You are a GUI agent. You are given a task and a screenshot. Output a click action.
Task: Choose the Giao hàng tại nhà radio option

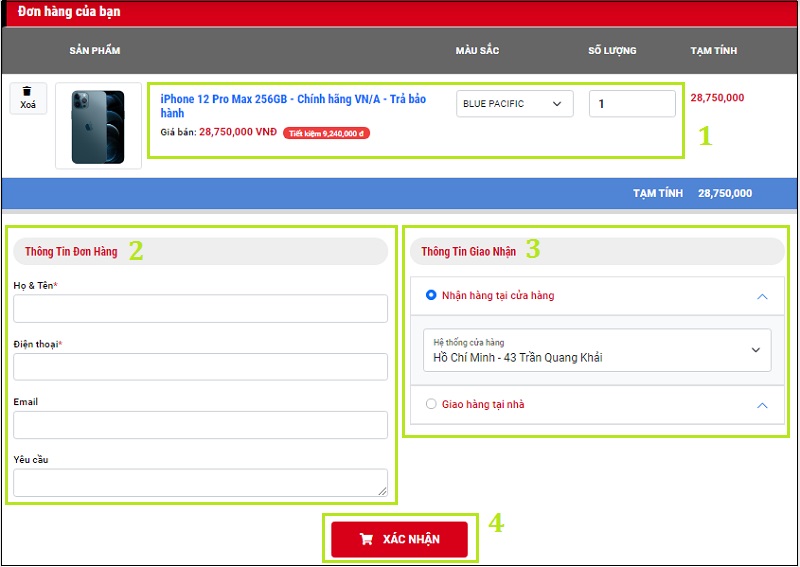(x=431, y=405)
